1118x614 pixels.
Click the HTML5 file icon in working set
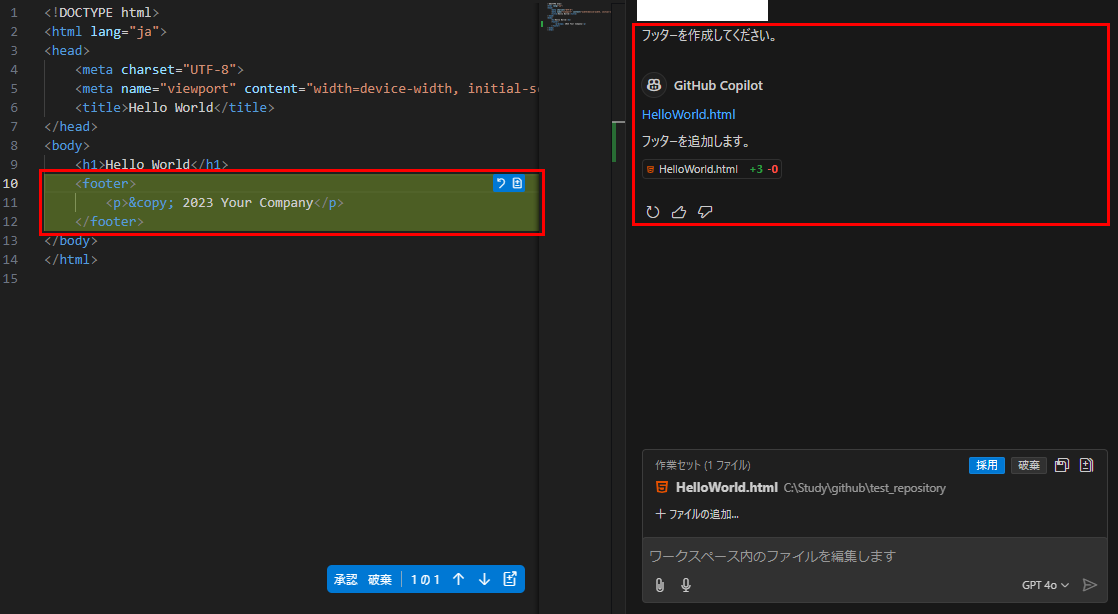click(x=662, y=488)
